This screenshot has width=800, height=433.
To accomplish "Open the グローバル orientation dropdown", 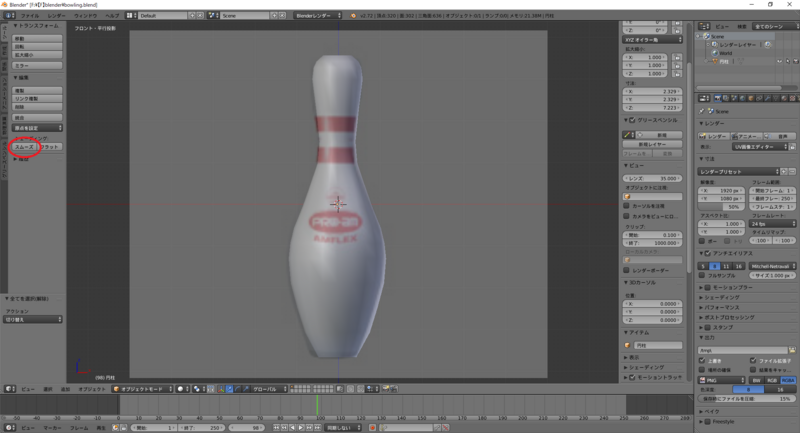I will [270, 389].
